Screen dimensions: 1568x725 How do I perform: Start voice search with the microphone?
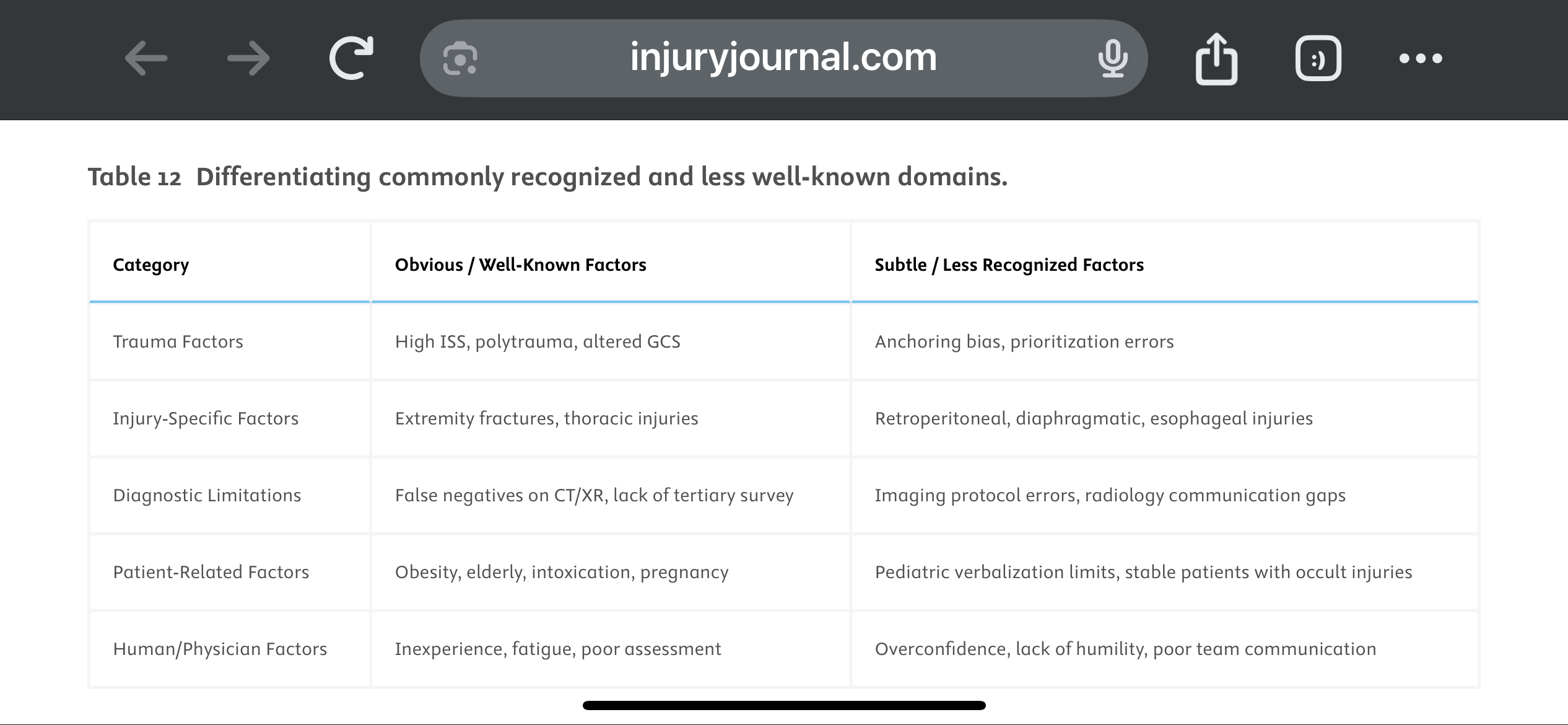tap(1112, 58)
